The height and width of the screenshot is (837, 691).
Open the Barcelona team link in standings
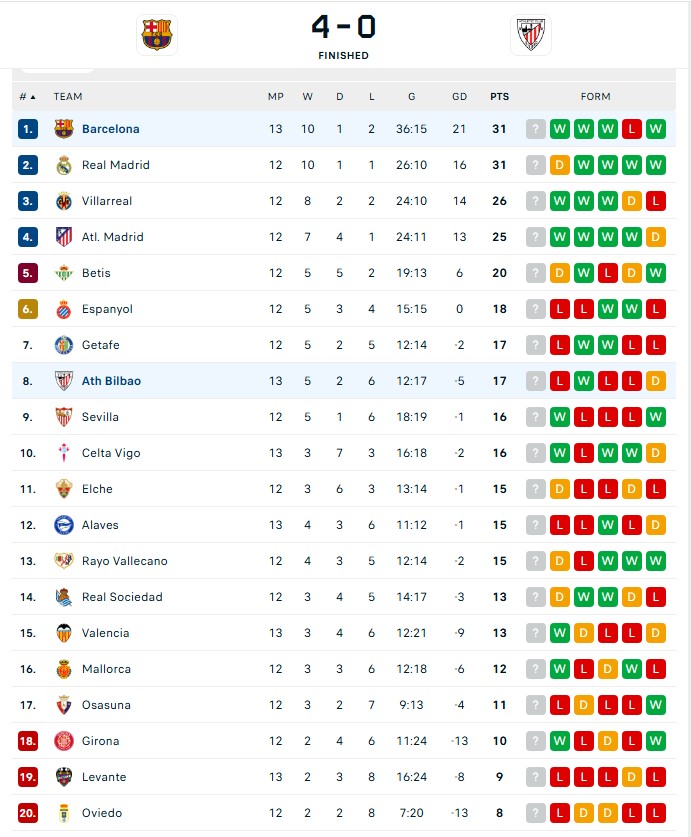click(x=110, y=129)
